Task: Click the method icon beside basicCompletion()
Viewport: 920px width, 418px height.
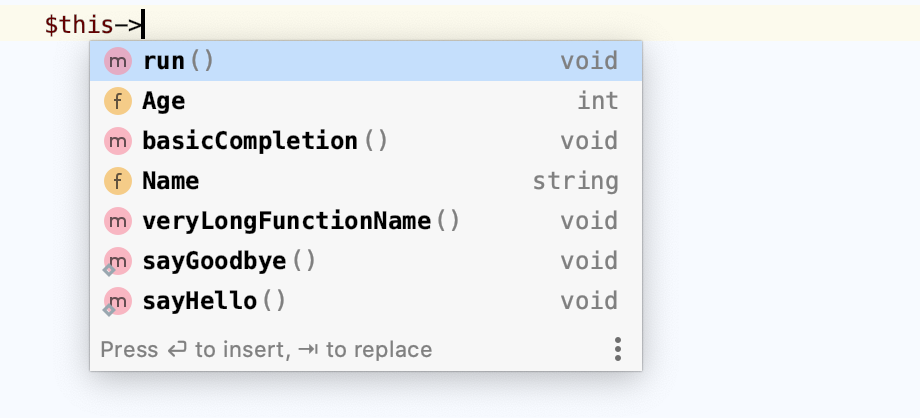Action: tap(118, 141)
